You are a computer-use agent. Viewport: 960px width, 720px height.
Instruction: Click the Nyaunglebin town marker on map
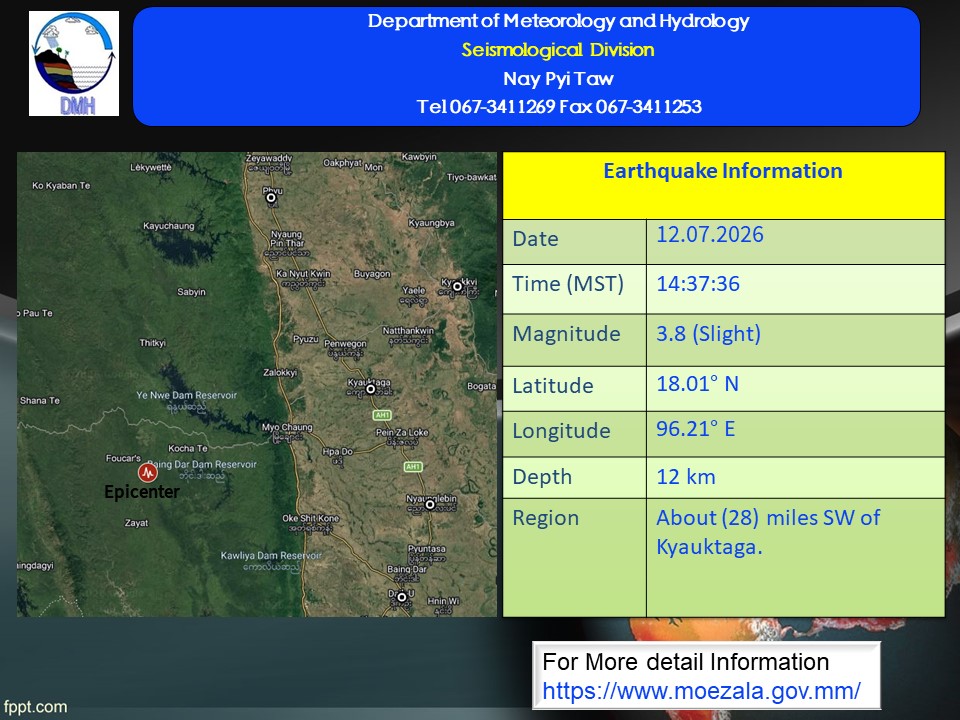430,504
